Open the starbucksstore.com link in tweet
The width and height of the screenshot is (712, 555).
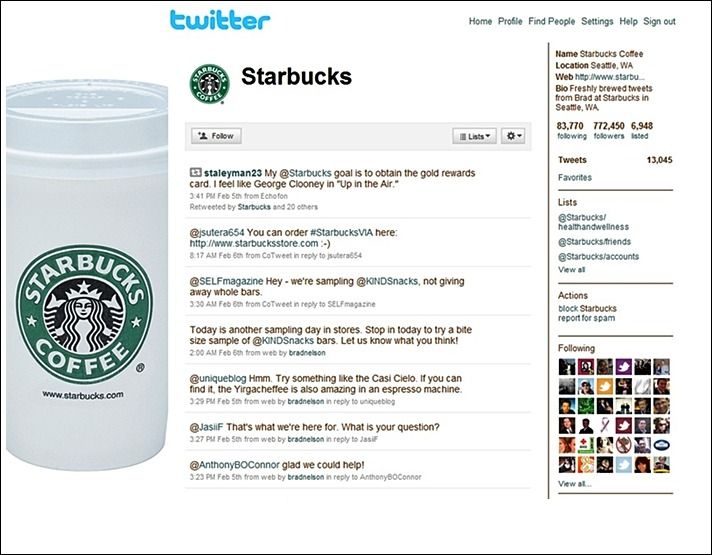tap(254, 243)
